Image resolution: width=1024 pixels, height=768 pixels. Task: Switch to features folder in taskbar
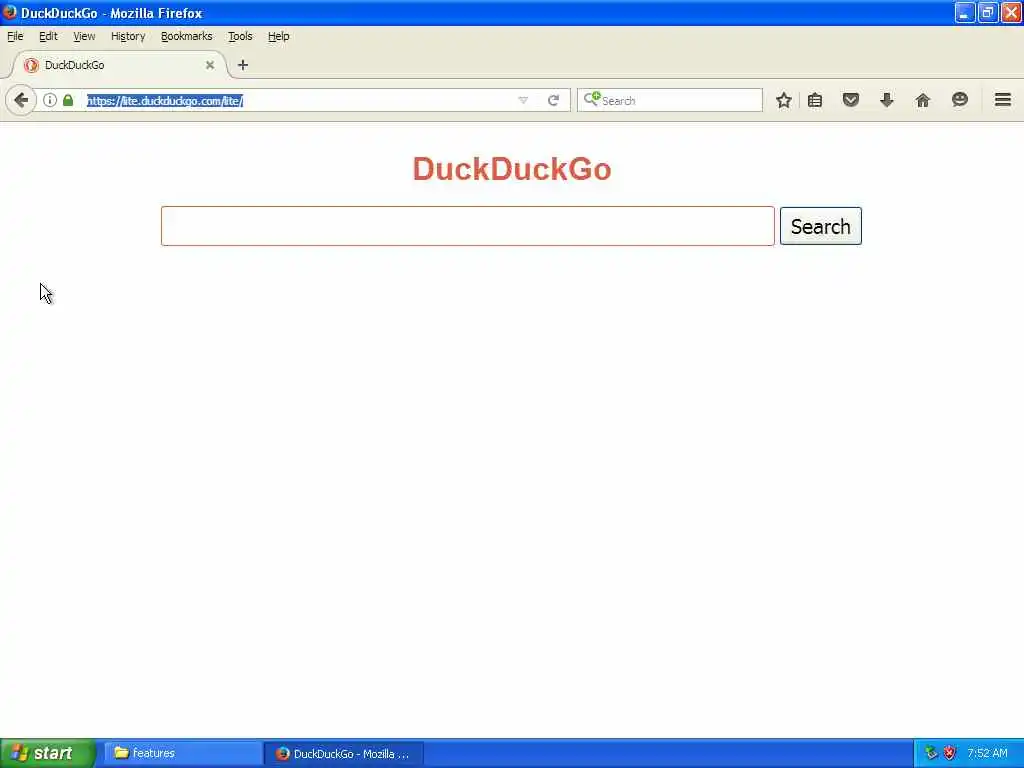(x=183, y=753)
